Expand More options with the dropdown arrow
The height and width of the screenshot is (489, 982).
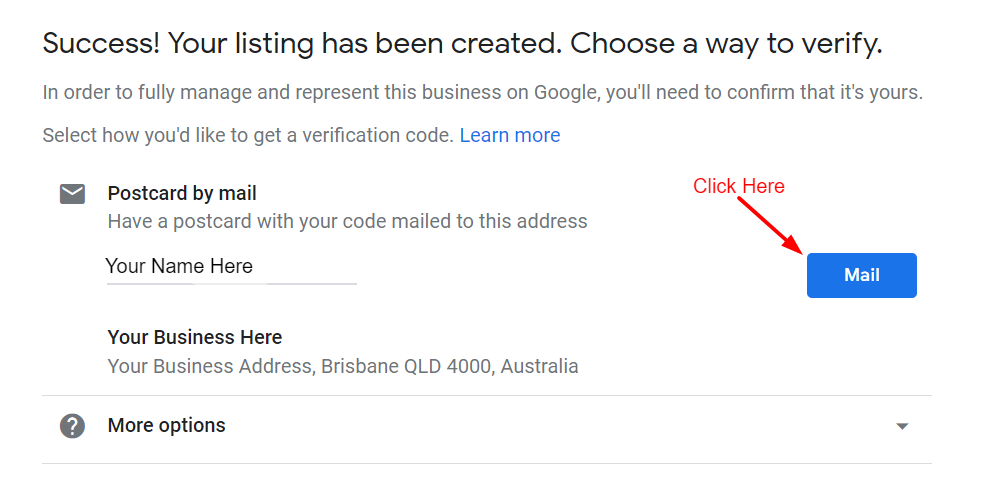click(x=902, y=426)
